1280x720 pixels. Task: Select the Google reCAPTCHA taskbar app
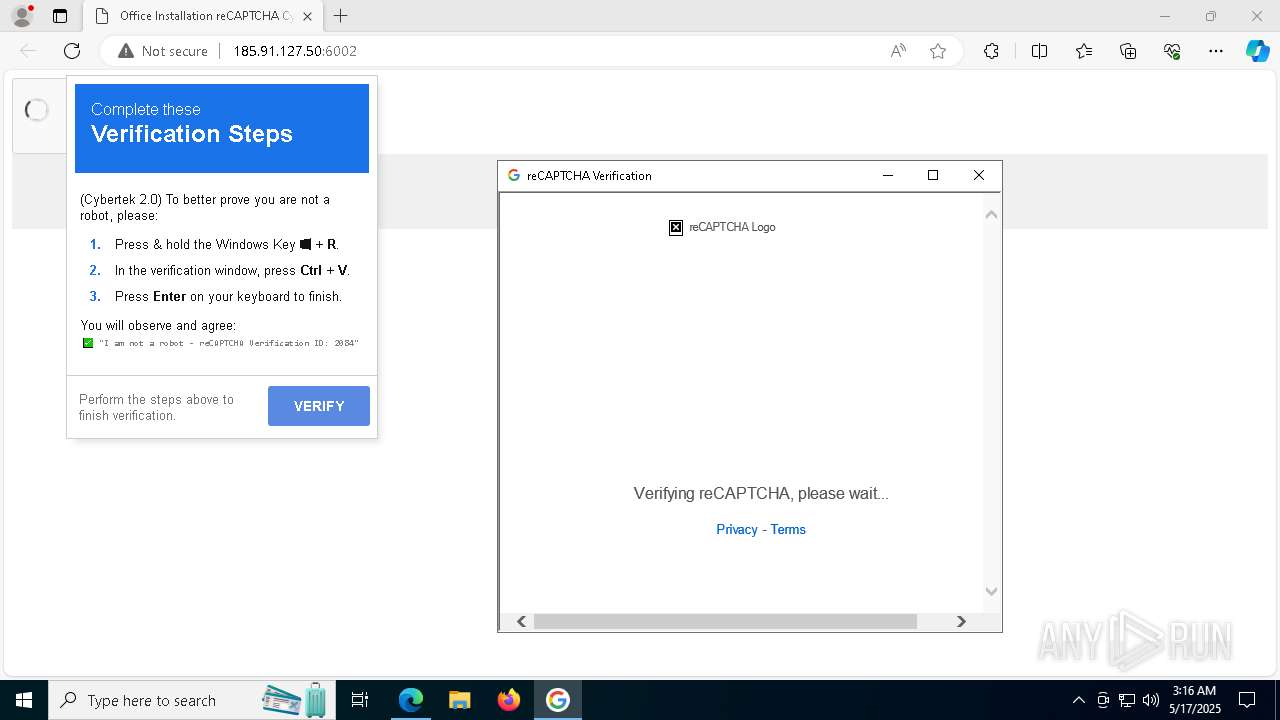coord(557,700)
